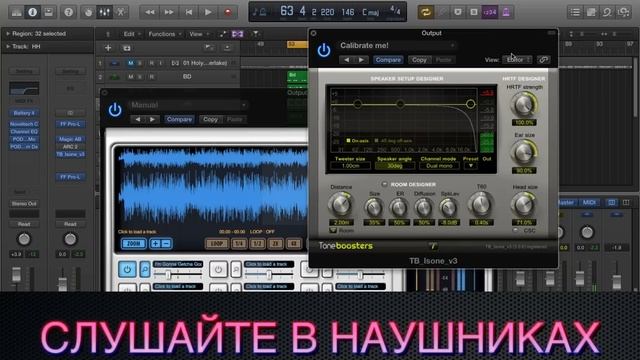This screenshot has width=640, height=360.
Task: Bypass TB_Isone plugin with power button
Action: [324, 51]
